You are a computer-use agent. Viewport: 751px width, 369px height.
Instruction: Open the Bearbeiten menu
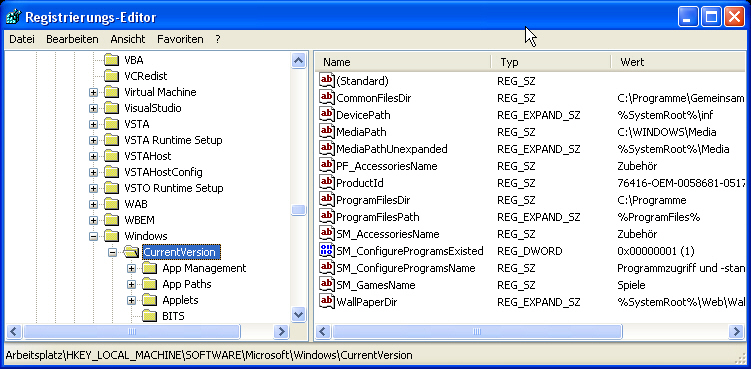[72, 39]
